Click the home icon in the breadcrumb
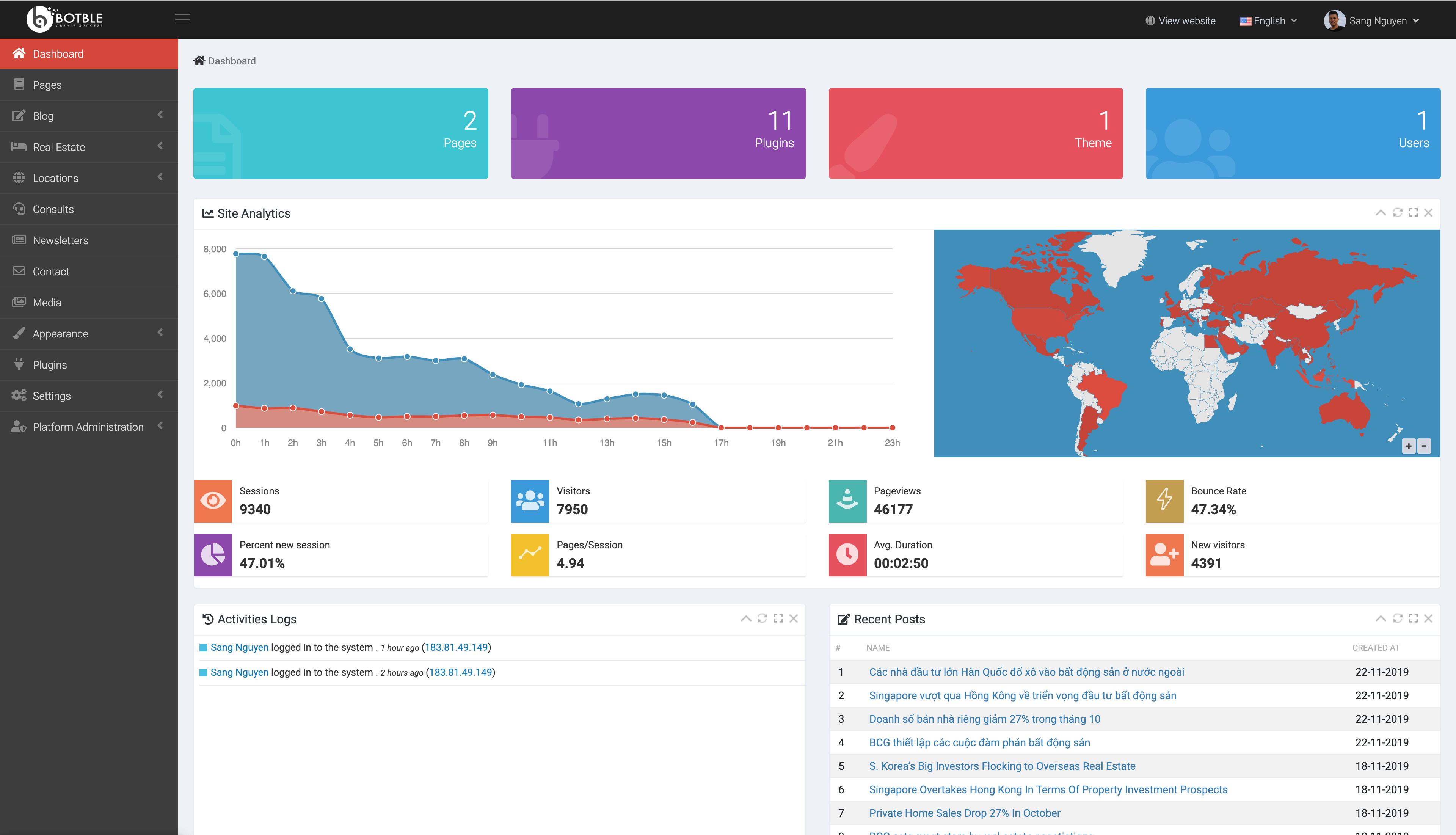This screenshot has width=1456, height=835. 199,60
